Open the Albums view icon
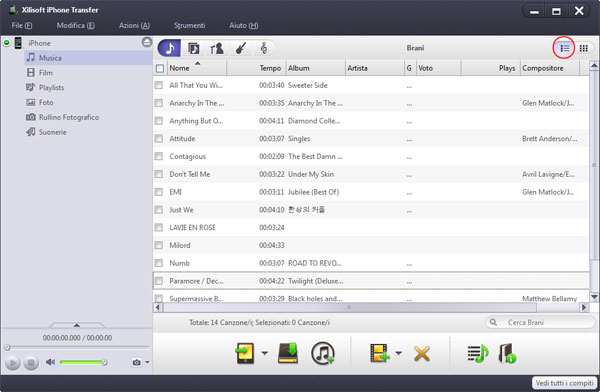The width and height of the screenshot is (600, 392). point(194,48)
